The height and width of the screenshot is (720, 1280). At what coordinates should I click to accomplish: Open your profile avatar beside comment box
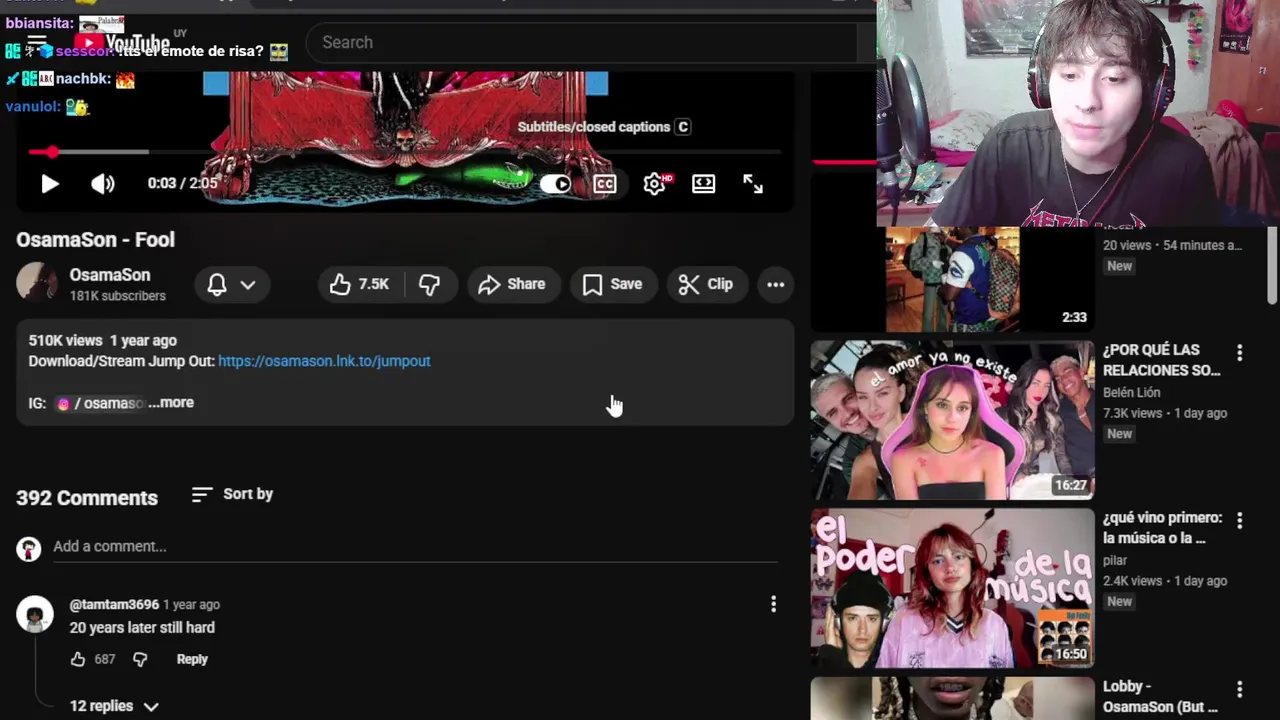coord(29,548)
